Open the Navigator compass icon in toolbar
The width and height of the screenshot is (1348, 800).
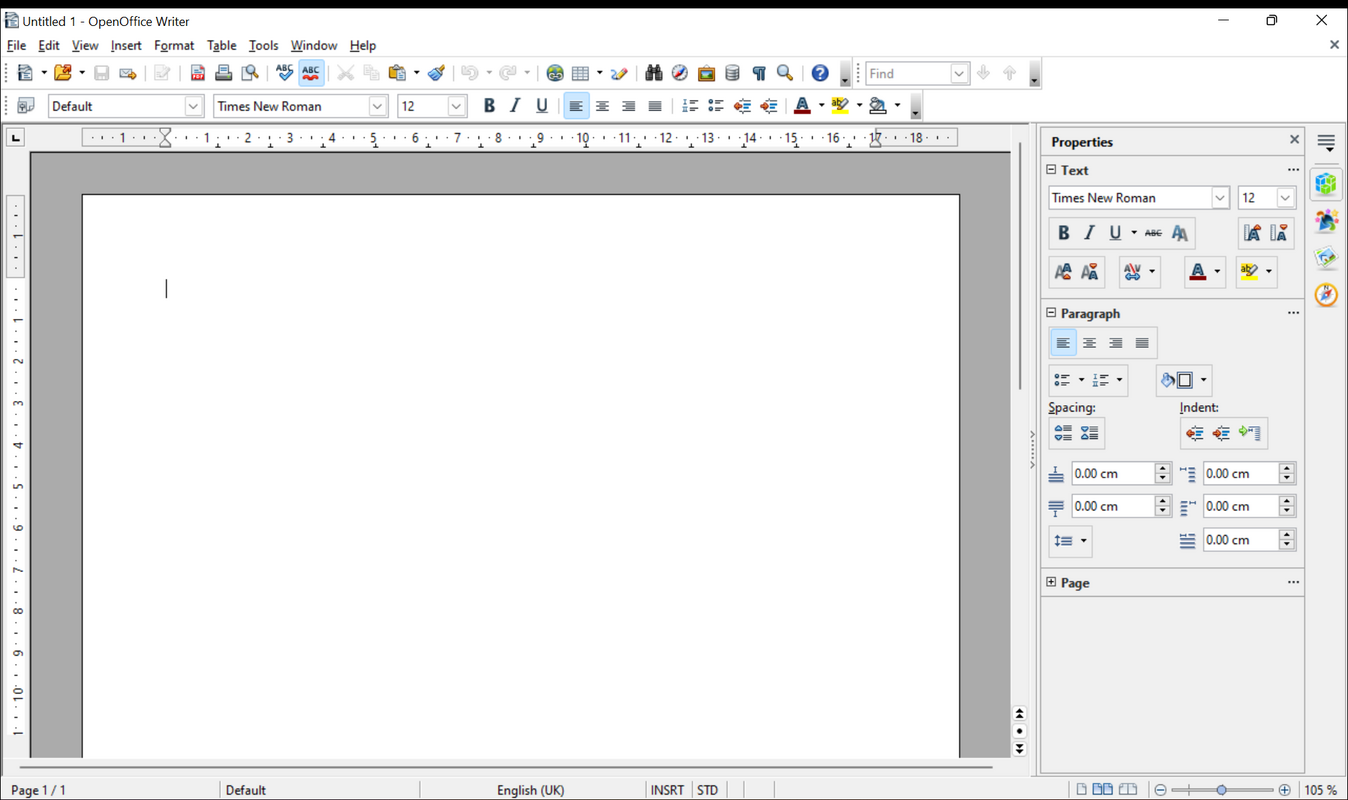tap(680, 73)
